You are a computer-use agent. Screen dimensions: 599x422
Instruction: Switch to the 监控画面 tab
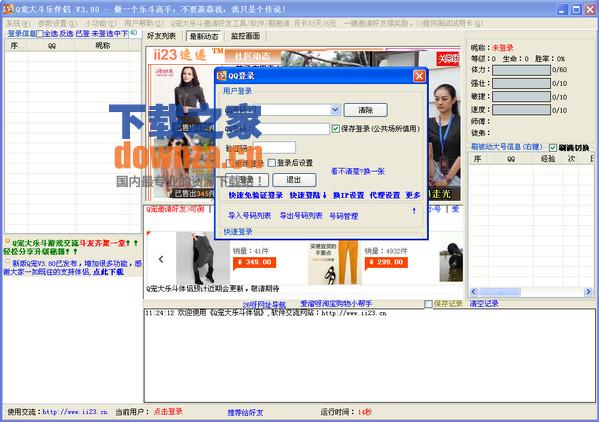coord(245,36)
